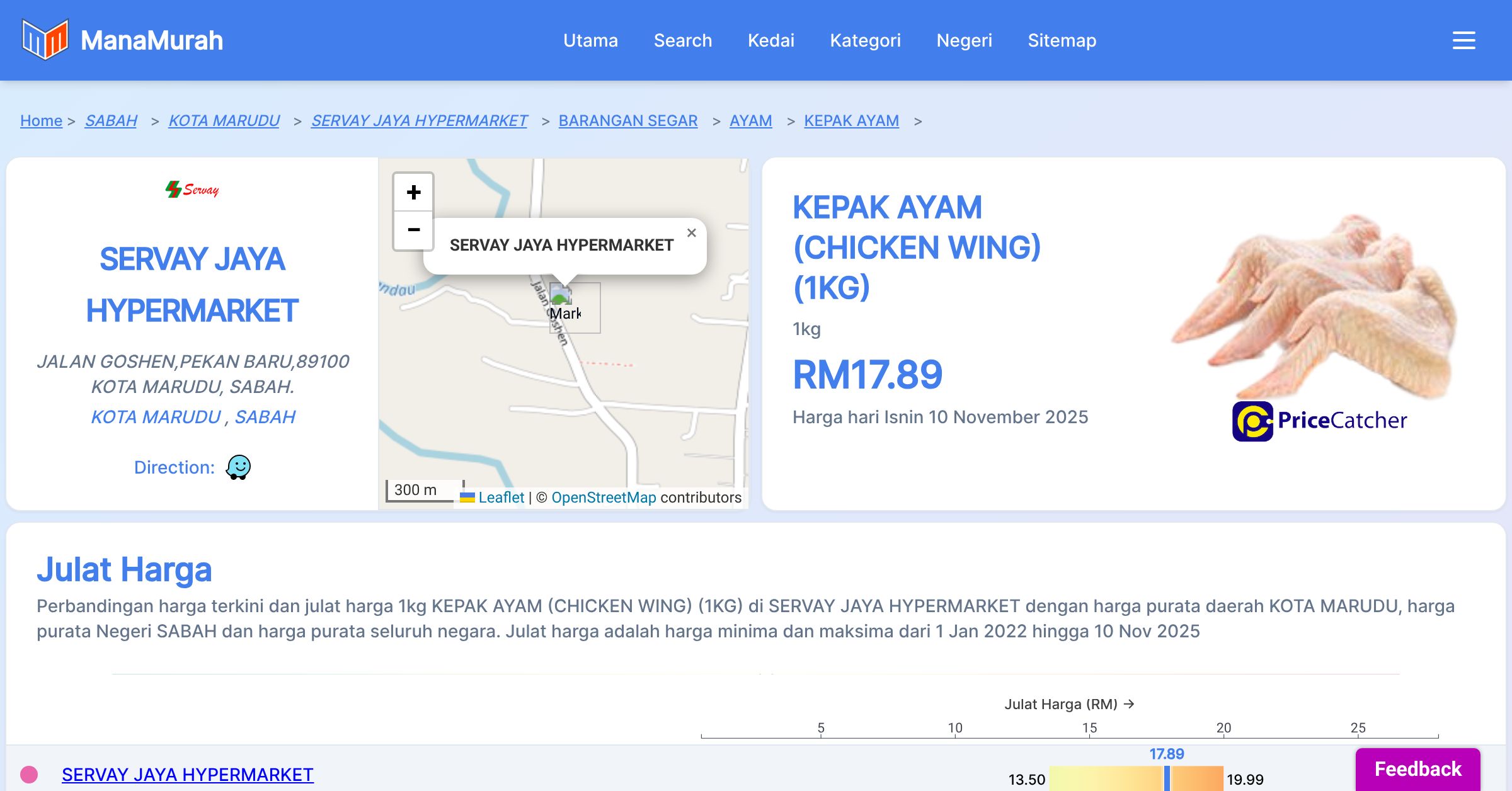The width and height of the screenshot is (1512, 791).
Task: Click the Feedback button
Action: (1417, 769)
